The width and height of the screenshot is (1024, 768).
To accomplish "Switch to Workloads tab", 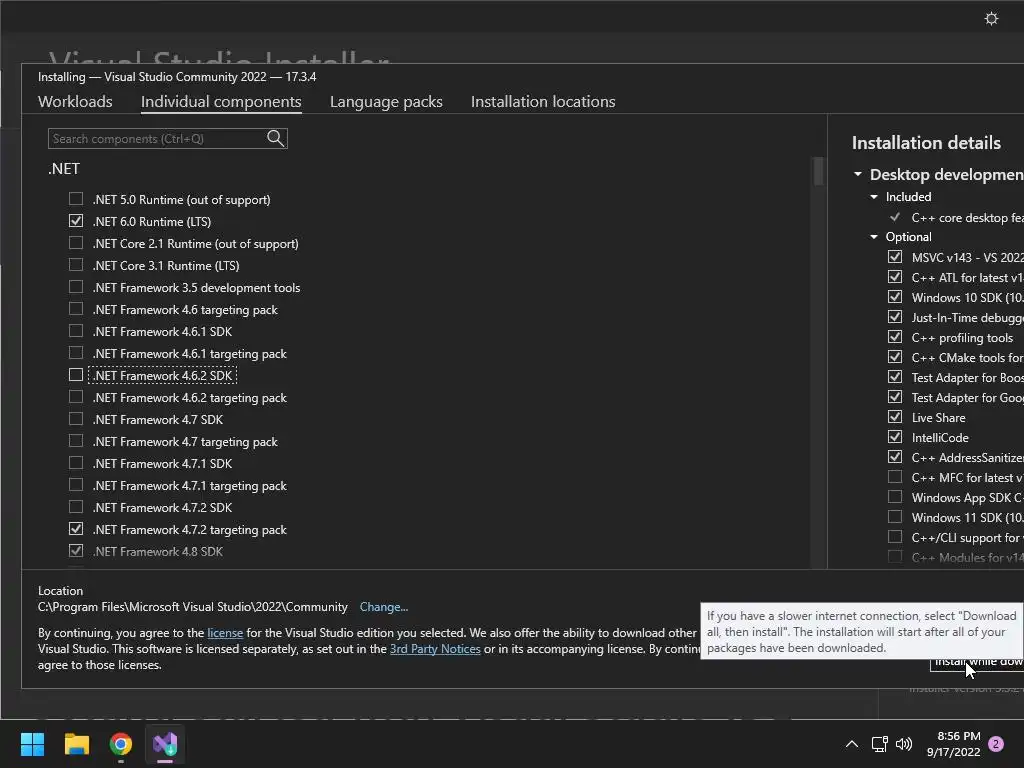I will [75, 102].
